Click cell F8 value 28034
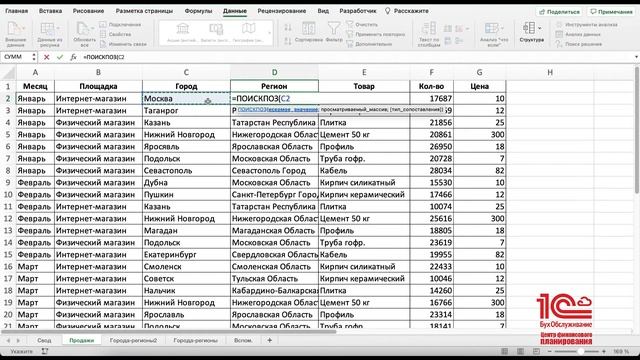This screenshot has width=640, height=360. [431, 171]
